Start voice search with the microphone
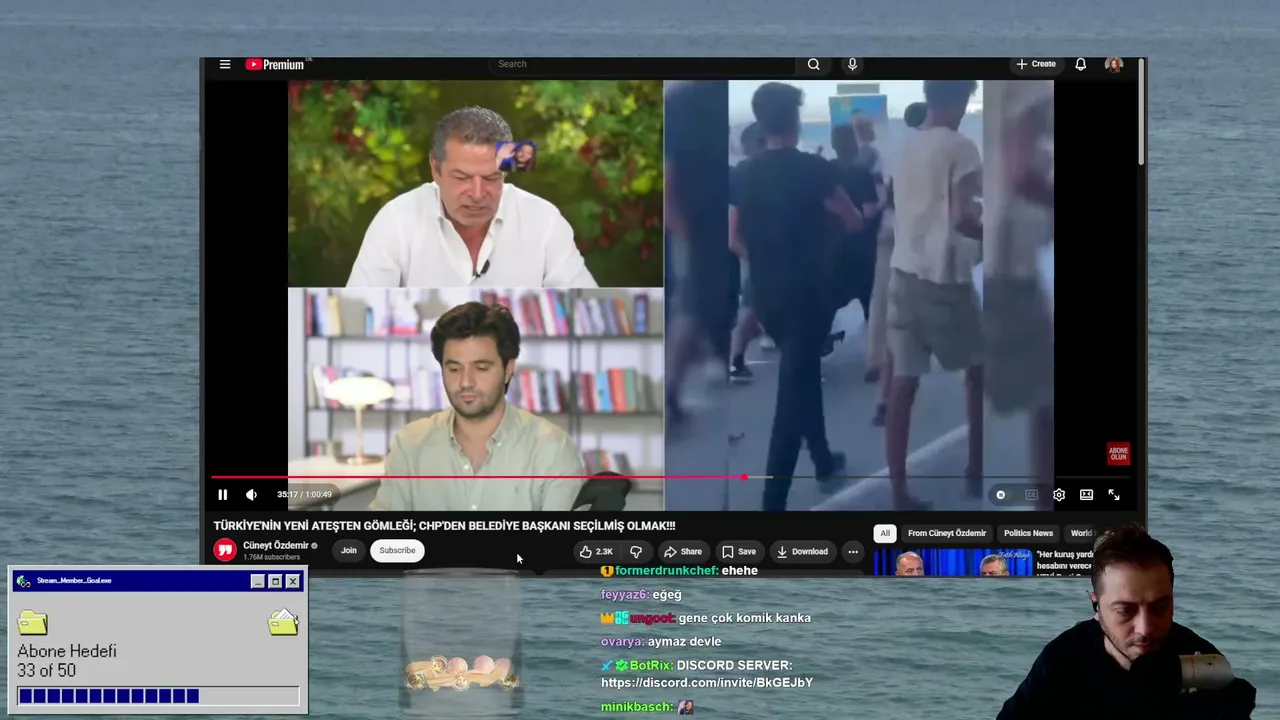1280x720 pixels. (x=852, y=64)
